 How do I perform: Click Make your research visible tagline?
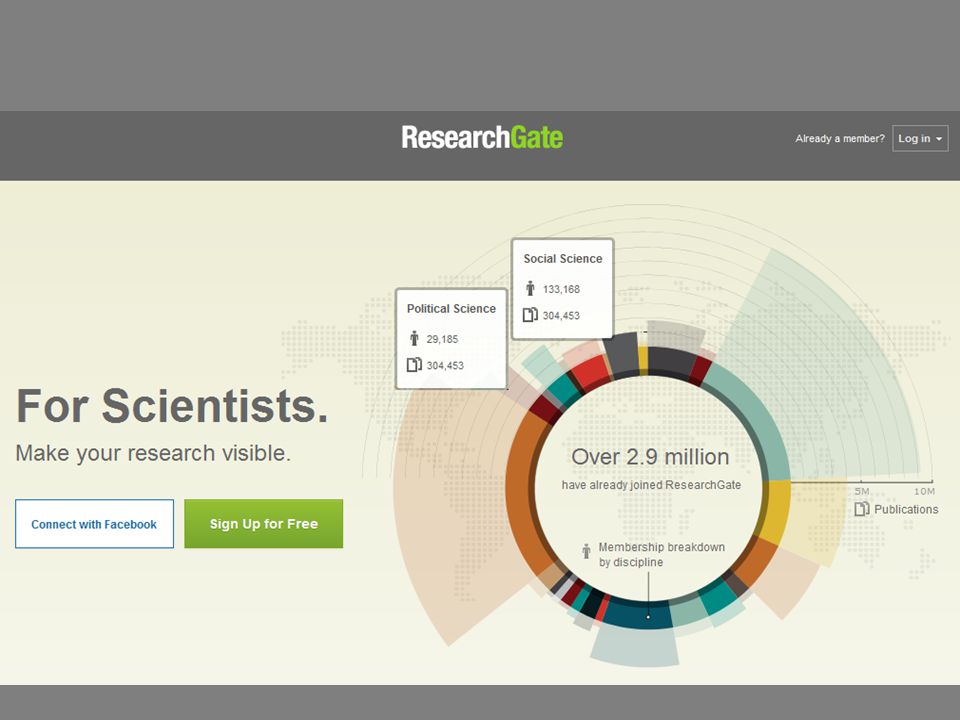click(153, 453)
